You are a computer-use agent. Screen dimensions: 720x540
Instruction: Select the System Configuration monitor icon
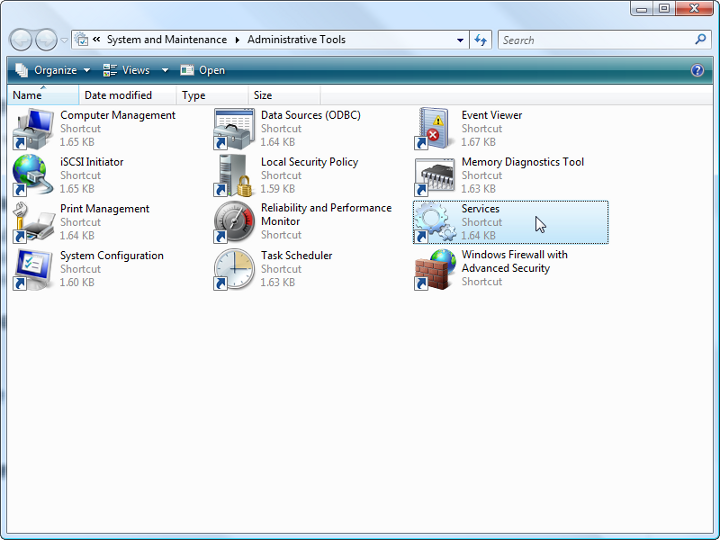pyautogui.click(x=33, y=269)
